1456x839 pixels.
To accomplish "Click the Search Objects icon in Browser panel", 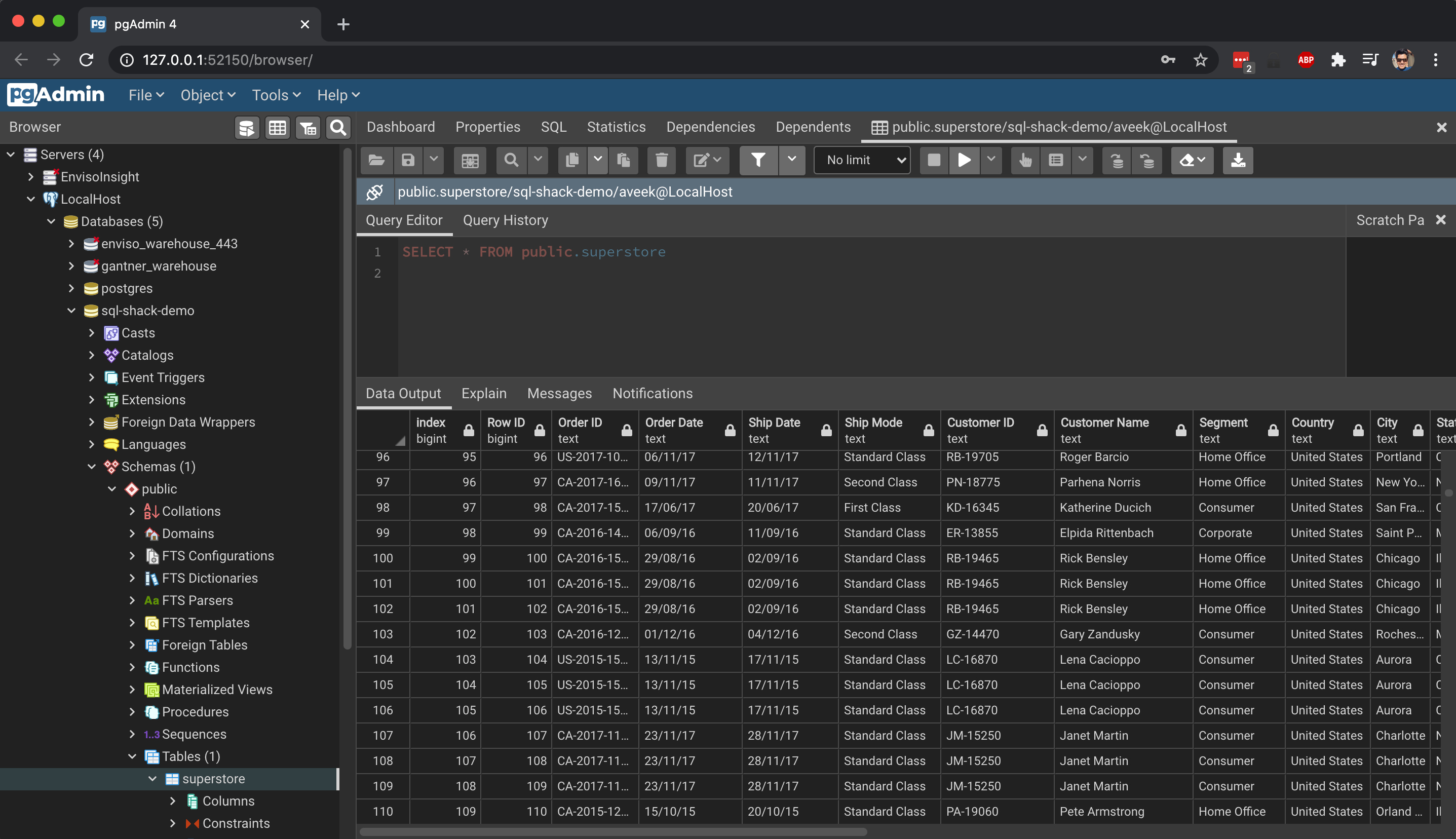I will (x=338, y=127).
